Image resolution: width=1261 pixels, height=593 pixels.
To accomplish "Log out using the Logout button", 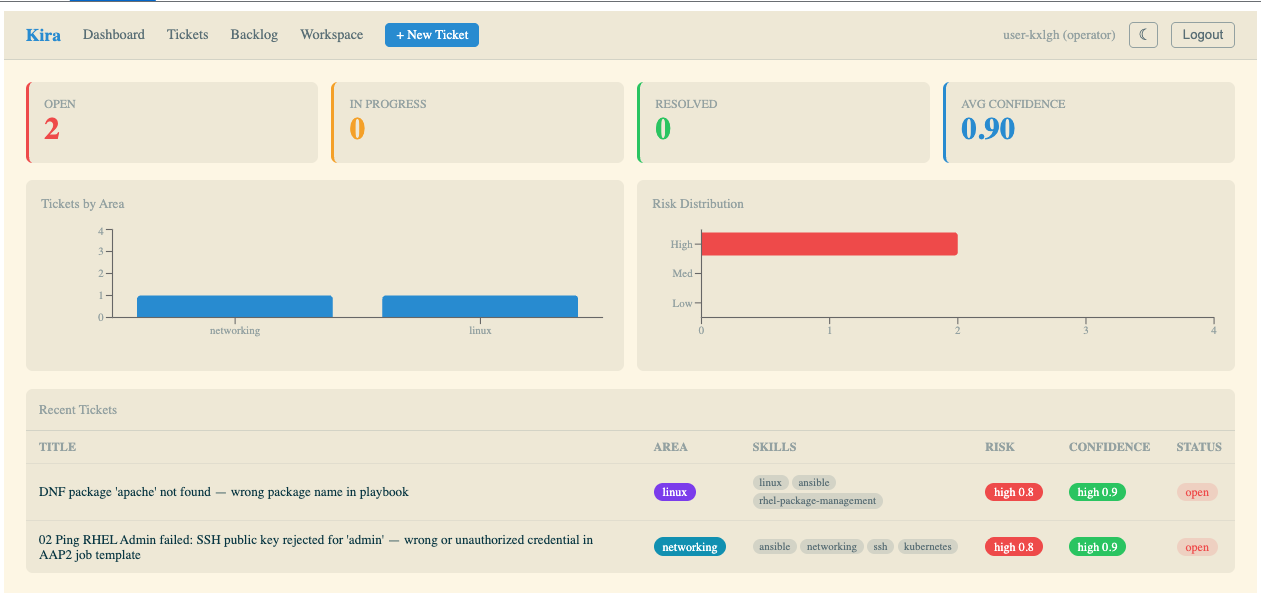I will 1203,35.
